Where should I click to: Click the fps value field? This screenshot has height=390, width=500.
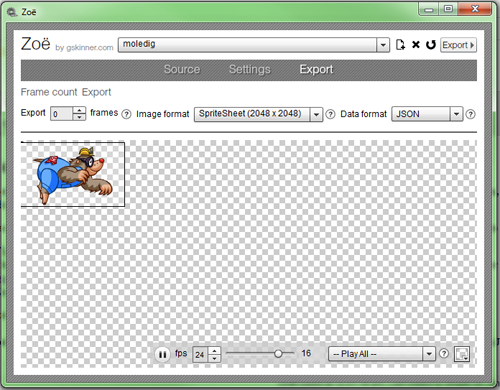[200, 354]
